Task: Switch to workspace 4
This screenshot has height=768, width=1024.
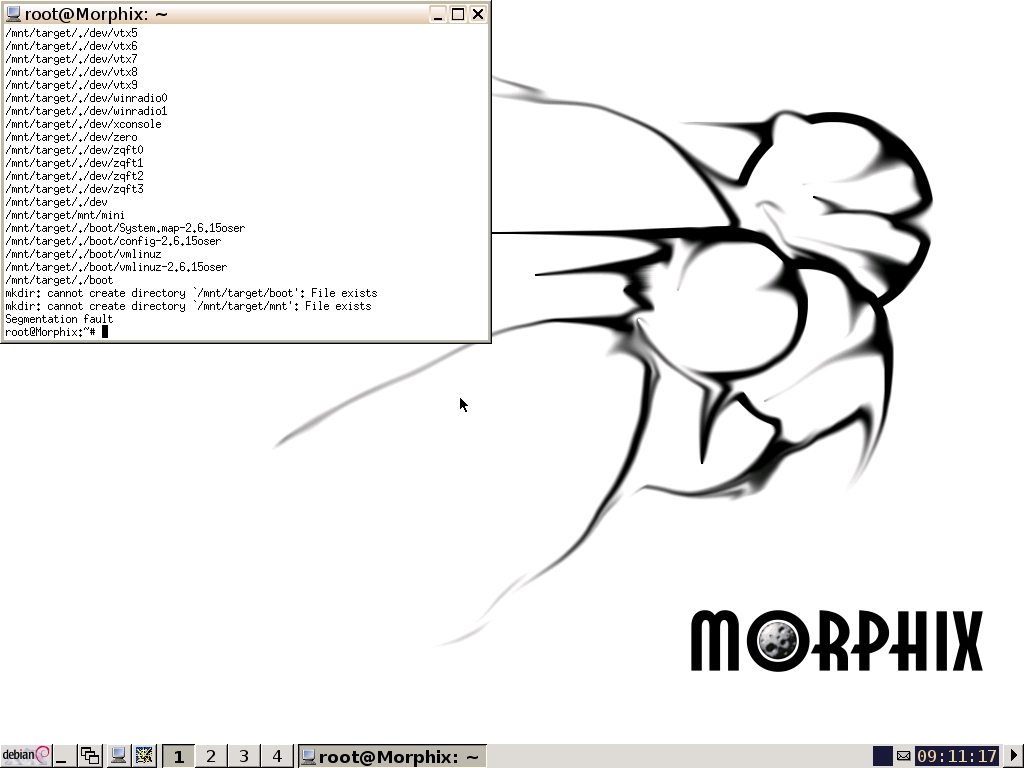Action: coord(277,756)
